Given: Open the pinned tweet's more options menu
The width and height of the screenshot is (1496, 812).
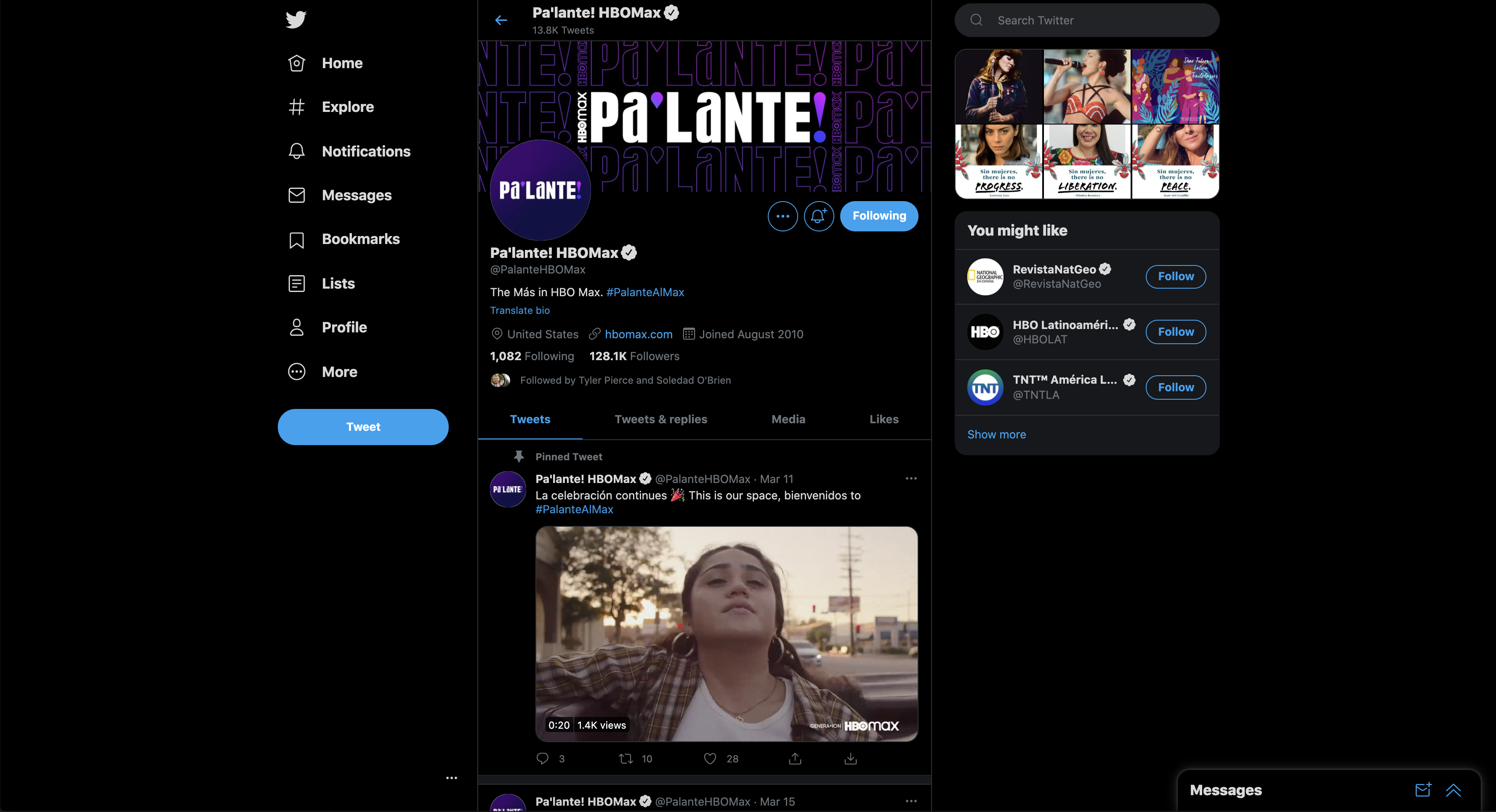Looking at the screenshot, I should [910, 478].
